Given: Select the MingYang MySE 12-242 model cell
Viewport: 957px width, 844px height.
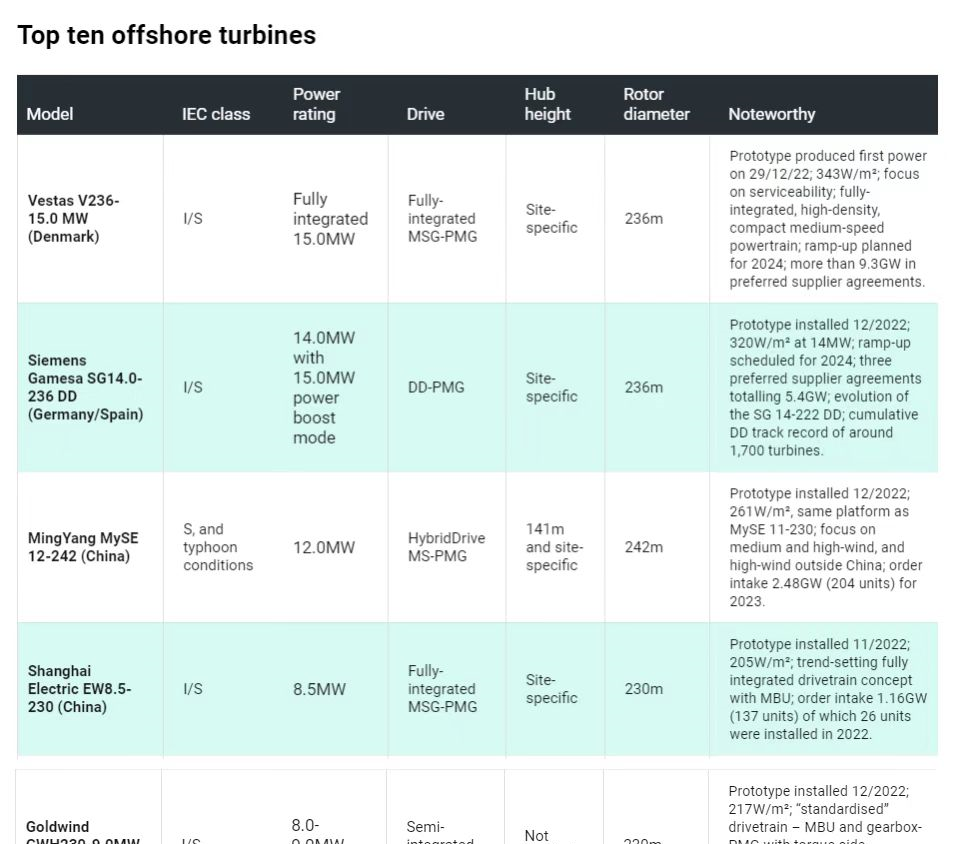Looking at the screenshot, I should tap(83, 546).
